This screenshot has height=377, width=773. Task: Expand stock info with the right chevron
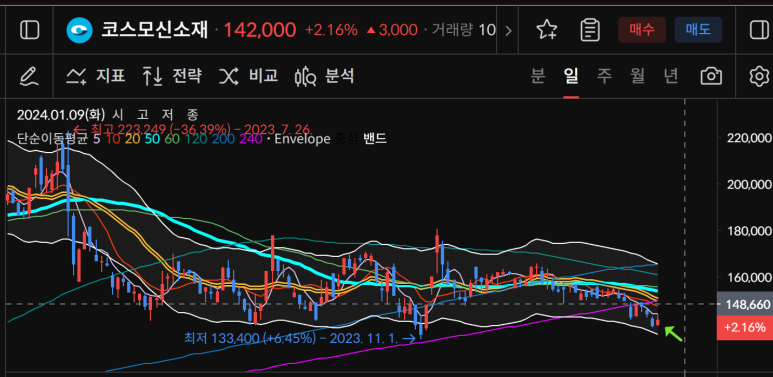(508, 31)
